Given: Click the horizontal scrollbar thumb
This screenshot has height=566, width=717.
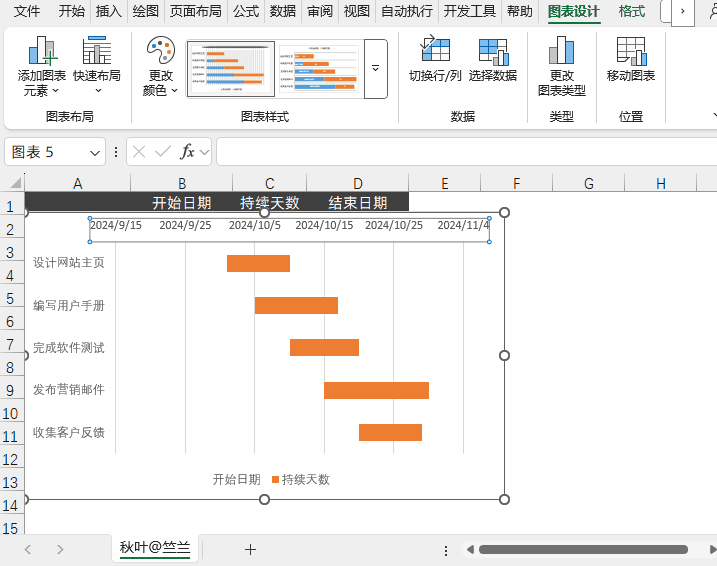Looking at the screenshot, I should click(x=583, y=549).
